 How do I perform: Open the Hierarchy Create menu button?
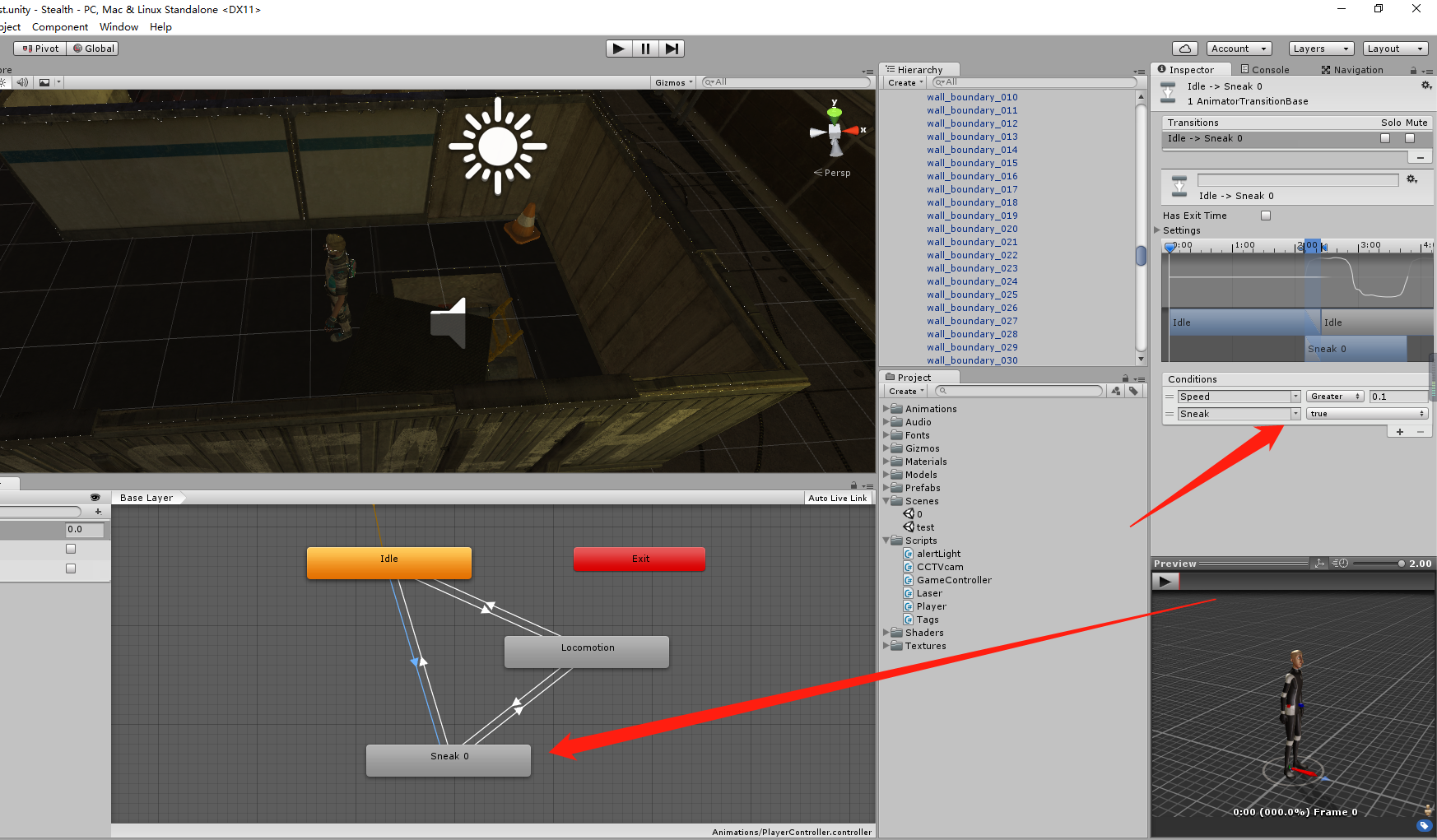click(x=905, y=82)
